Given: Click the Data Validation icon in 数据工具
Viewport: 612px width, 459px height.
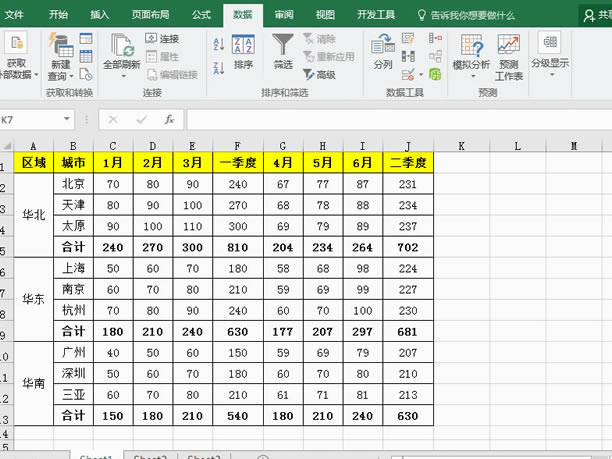Looking at the screenshot, I should [x=408, y=74].
